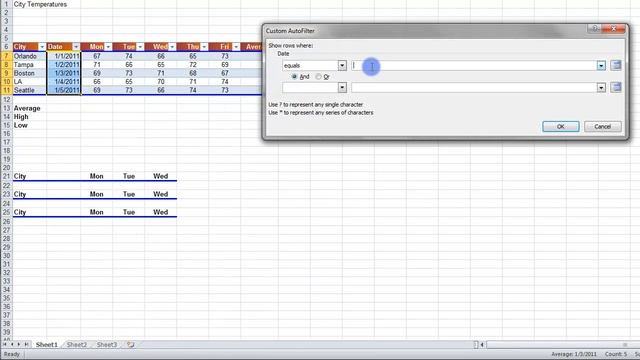Cancel the Custom AutoFilter dialog
Screen dimensions: 640x360
(602, 127)
